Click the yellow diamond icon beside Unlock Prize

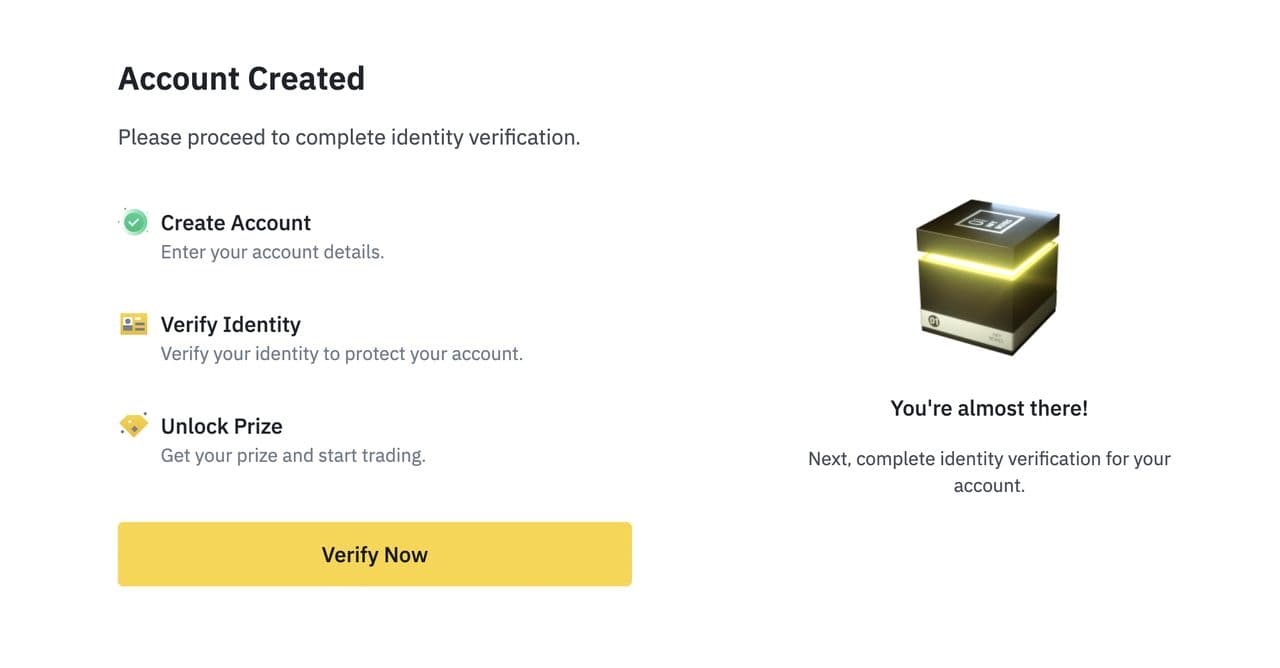tap(133, 426)
